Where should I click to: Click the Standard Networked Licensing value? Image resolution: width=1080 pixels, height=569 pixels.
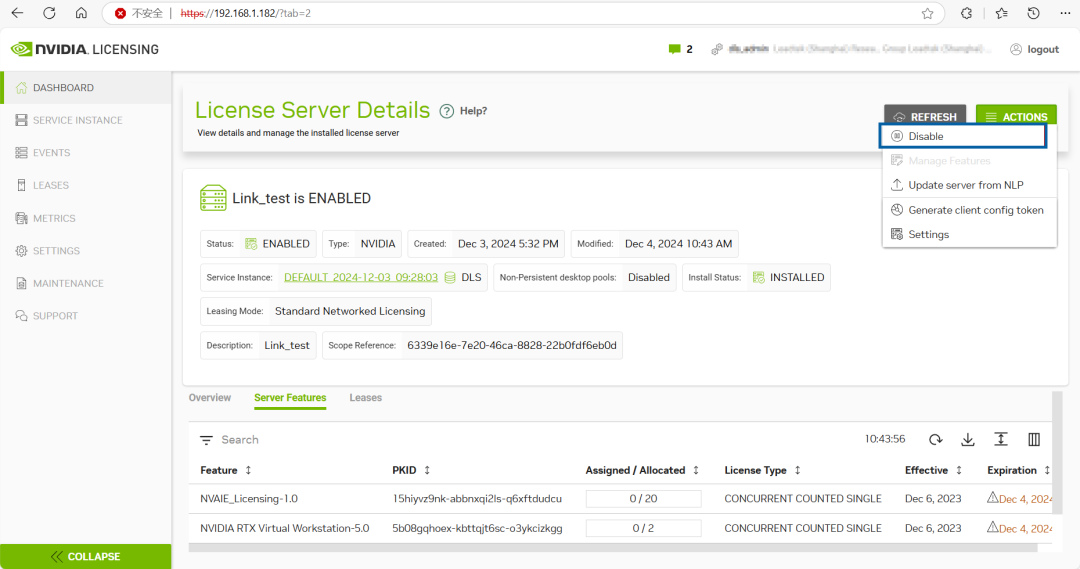tap(350, 311)
